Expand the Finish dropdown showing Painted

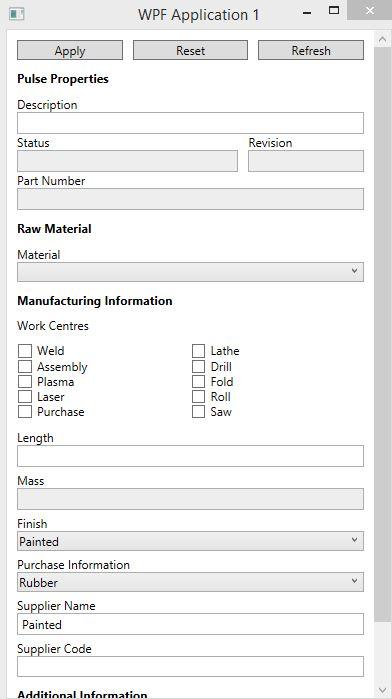pyautogui.click(x=190, y=541)
